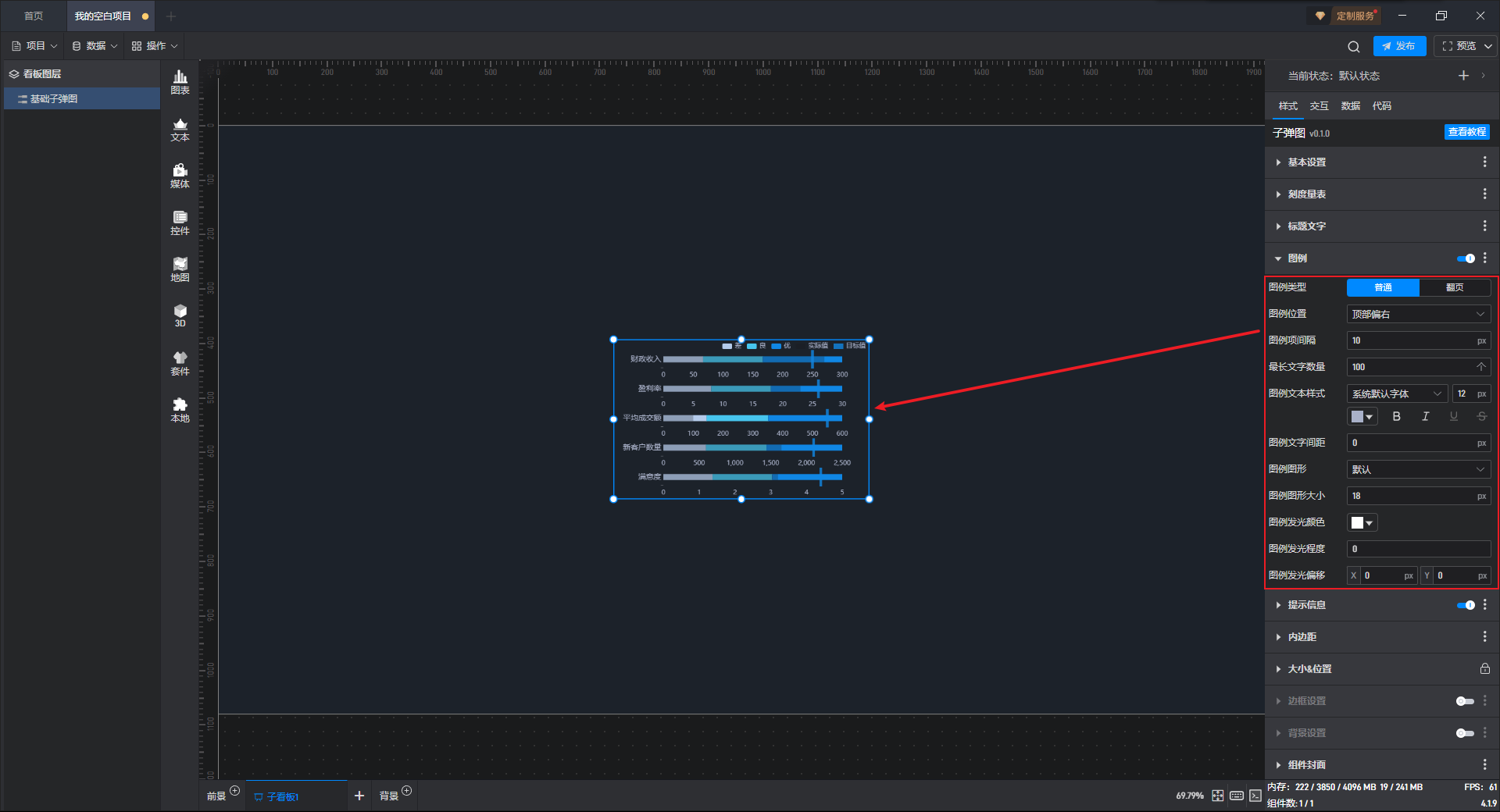This screenshot has height=812, width=1500.
Task: Open the 文本 text component panel
Action: pos(180,129)
